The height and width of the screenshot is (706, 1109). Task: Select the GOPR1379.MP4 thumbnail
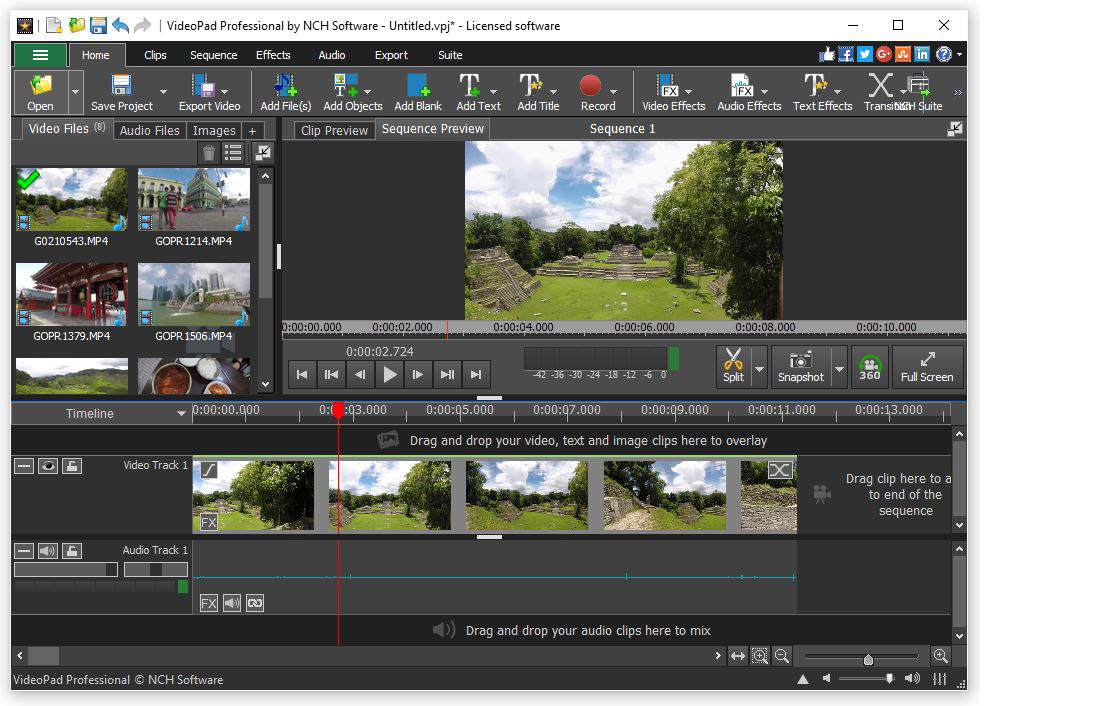tap(70, 293)
